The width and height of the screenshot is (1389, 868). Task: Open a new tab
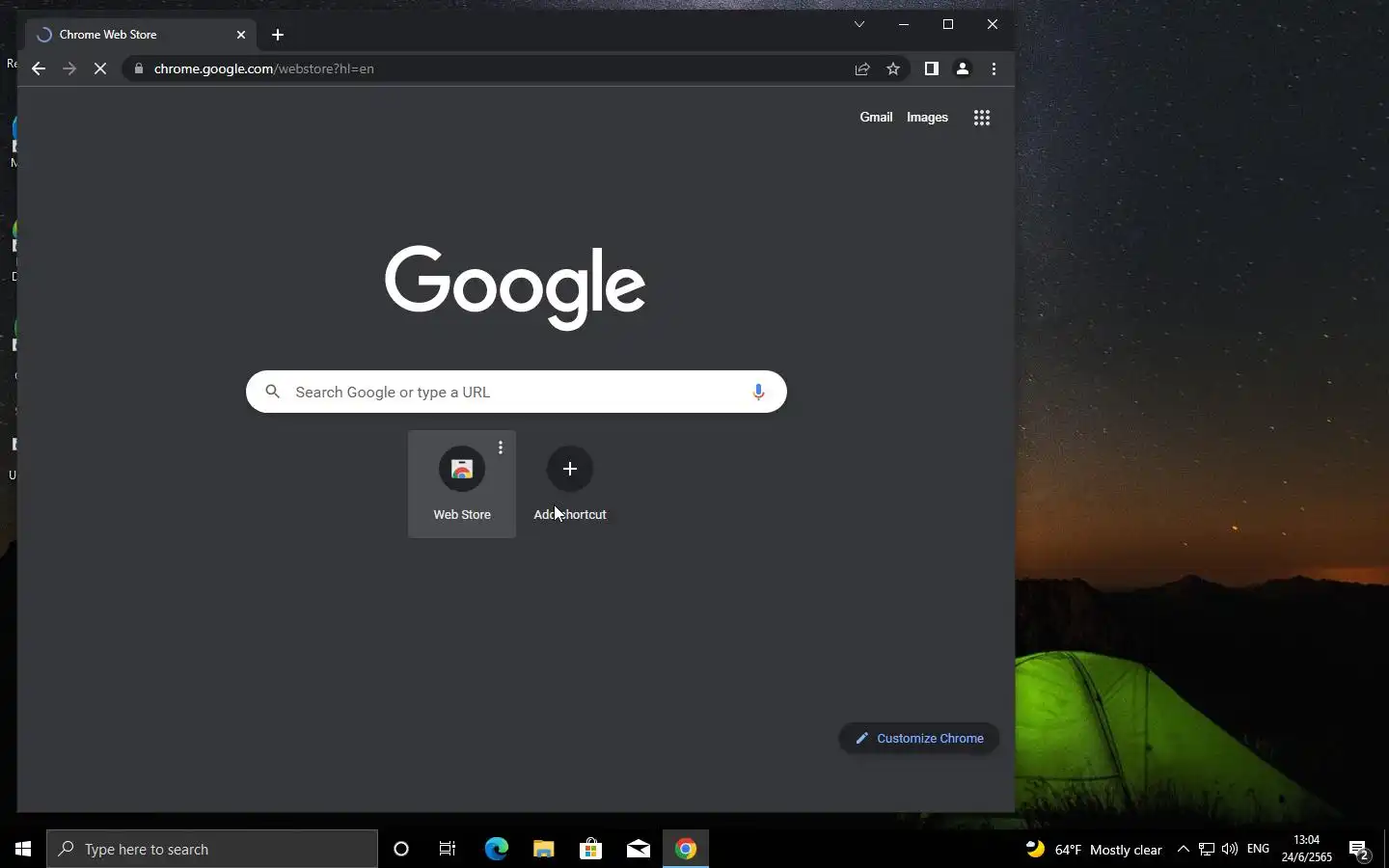click(x=278, y=35)
